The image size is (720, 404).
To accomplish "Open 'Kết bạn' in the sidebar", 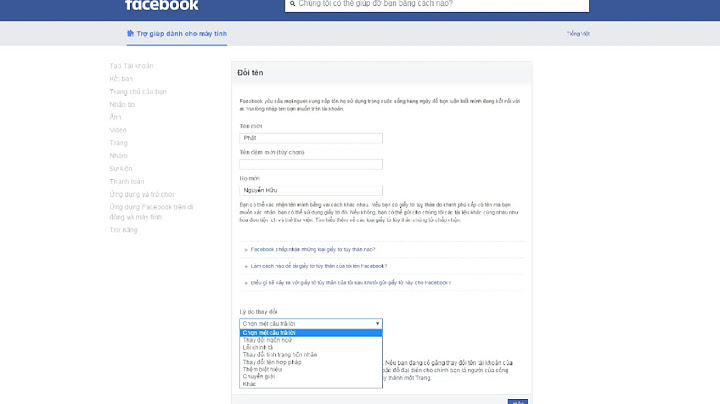I will click(121, 79).
